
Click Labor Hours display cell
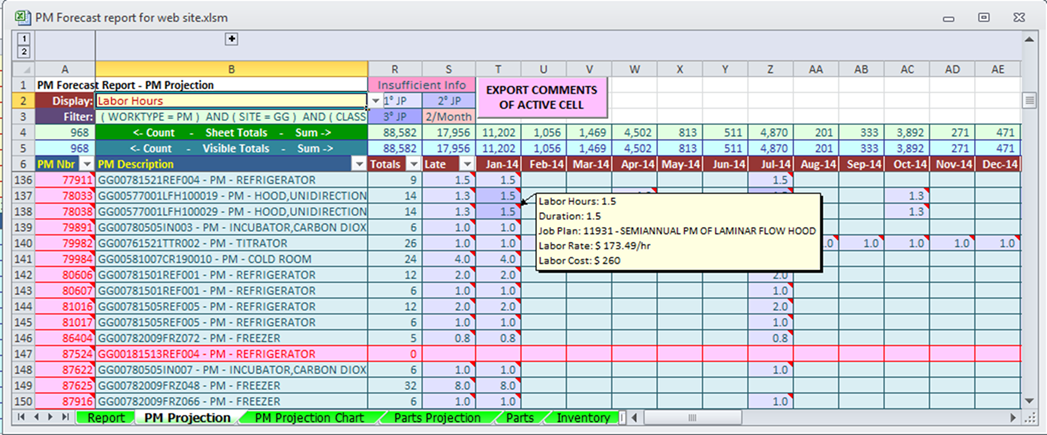click(x=232, y=100)
